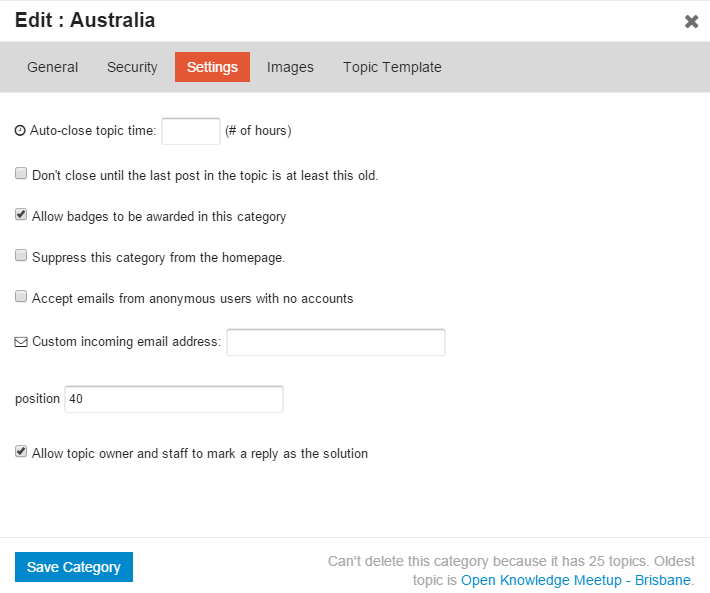Click the 'position' field label text
Image resolution: width=710 pixels, height=593 pixels.
coord(37,399)
